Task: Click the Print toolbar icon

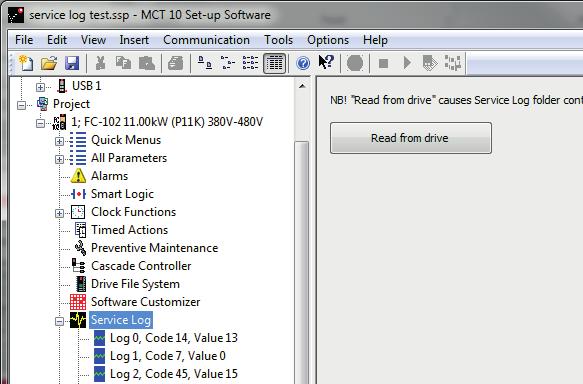Action: (175, 63)
